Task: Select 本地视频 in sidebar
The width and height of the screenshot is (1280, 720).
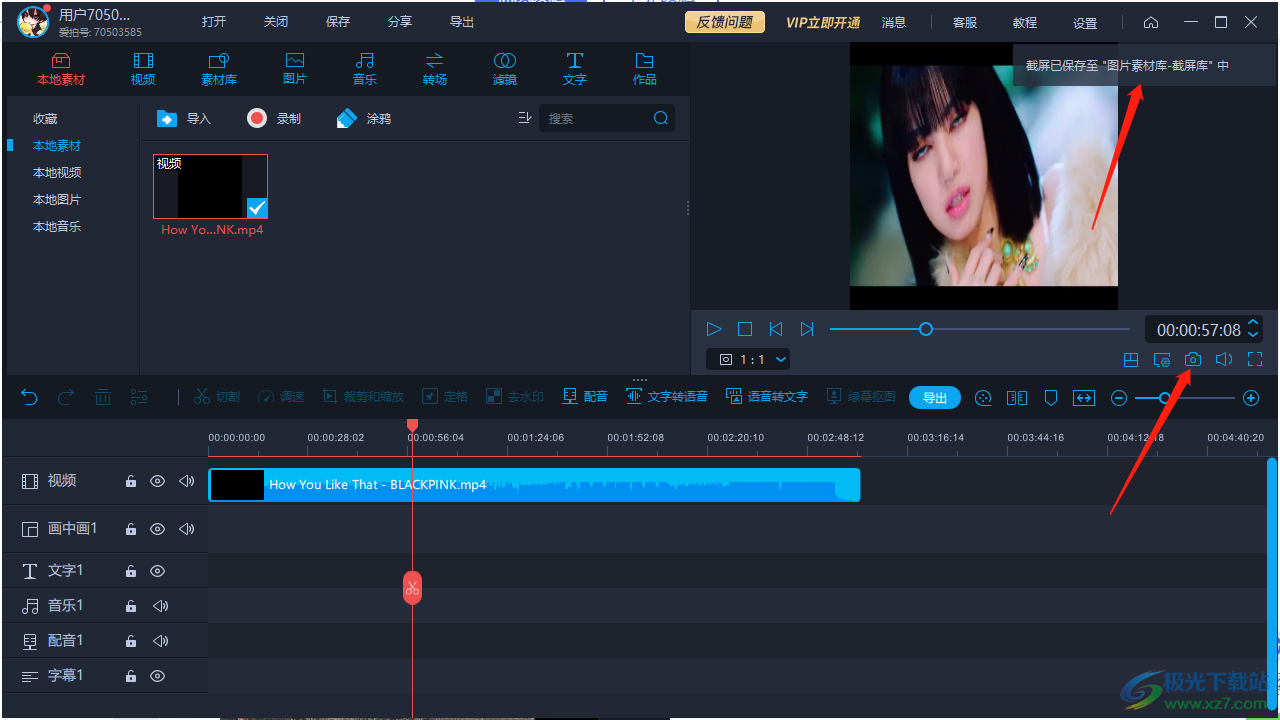Action: [57, 173]
